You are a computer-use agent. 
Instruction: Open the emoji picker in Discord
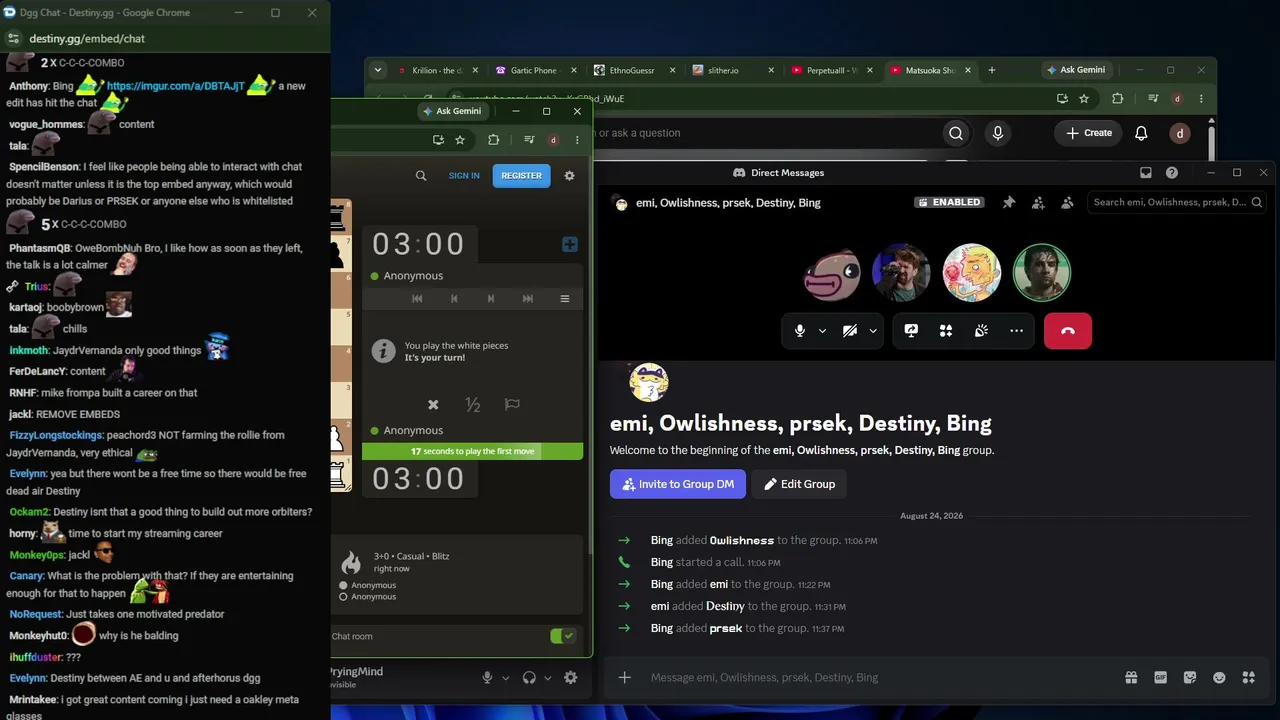1219,677
